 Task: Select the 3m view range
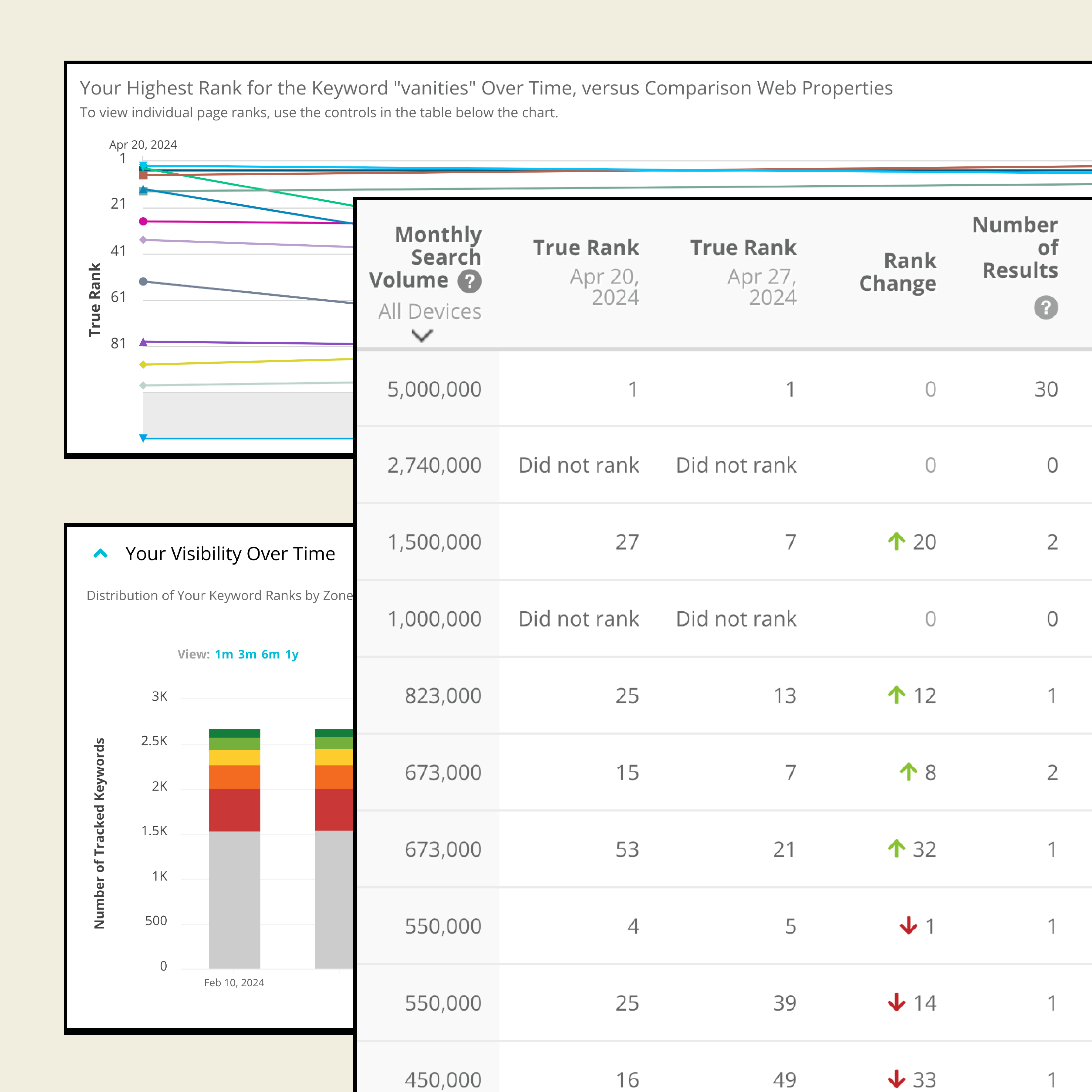click(247, 654)
